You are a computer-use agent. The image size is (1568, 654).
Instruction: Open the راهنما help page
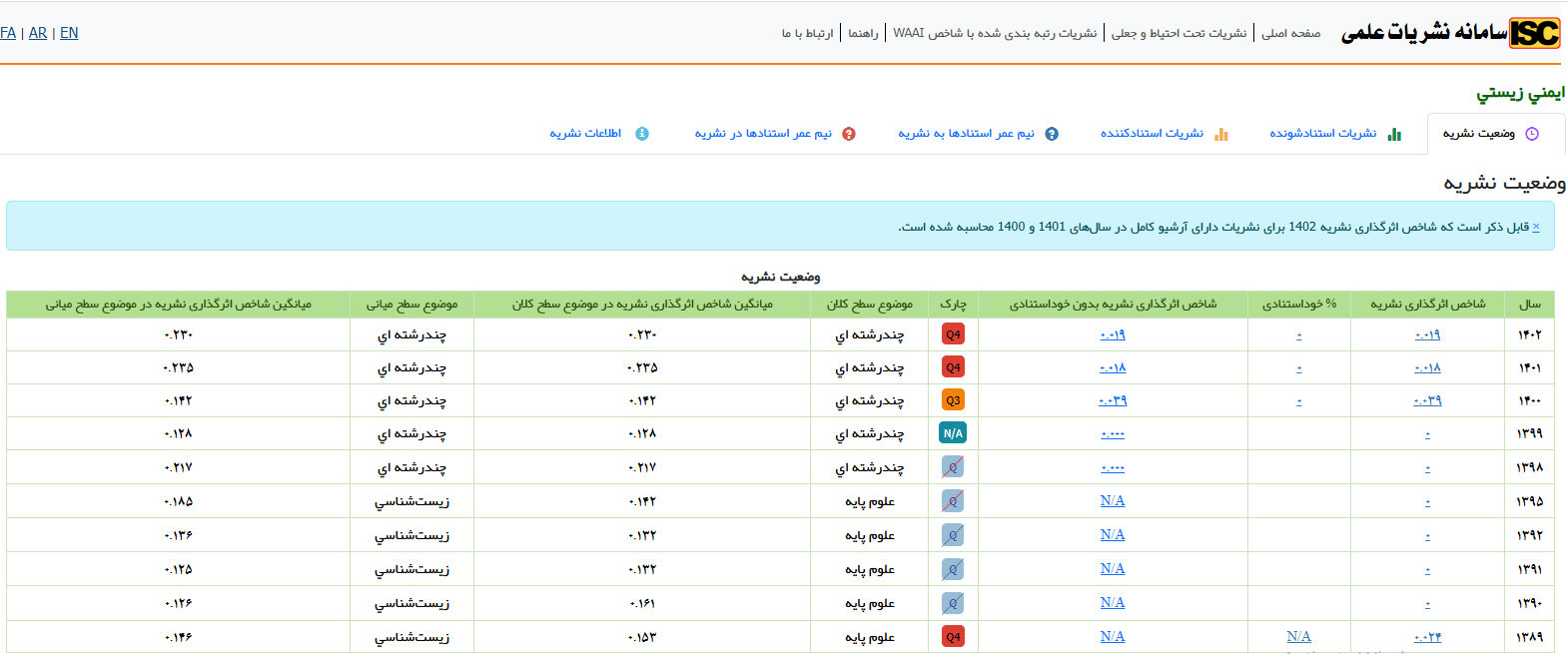863,33
